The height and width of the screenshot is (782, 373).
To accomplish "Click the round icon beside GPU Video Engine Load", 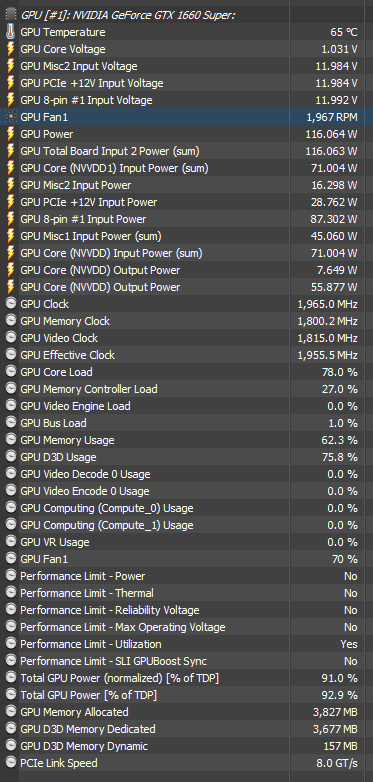I will tap(10, 405).
